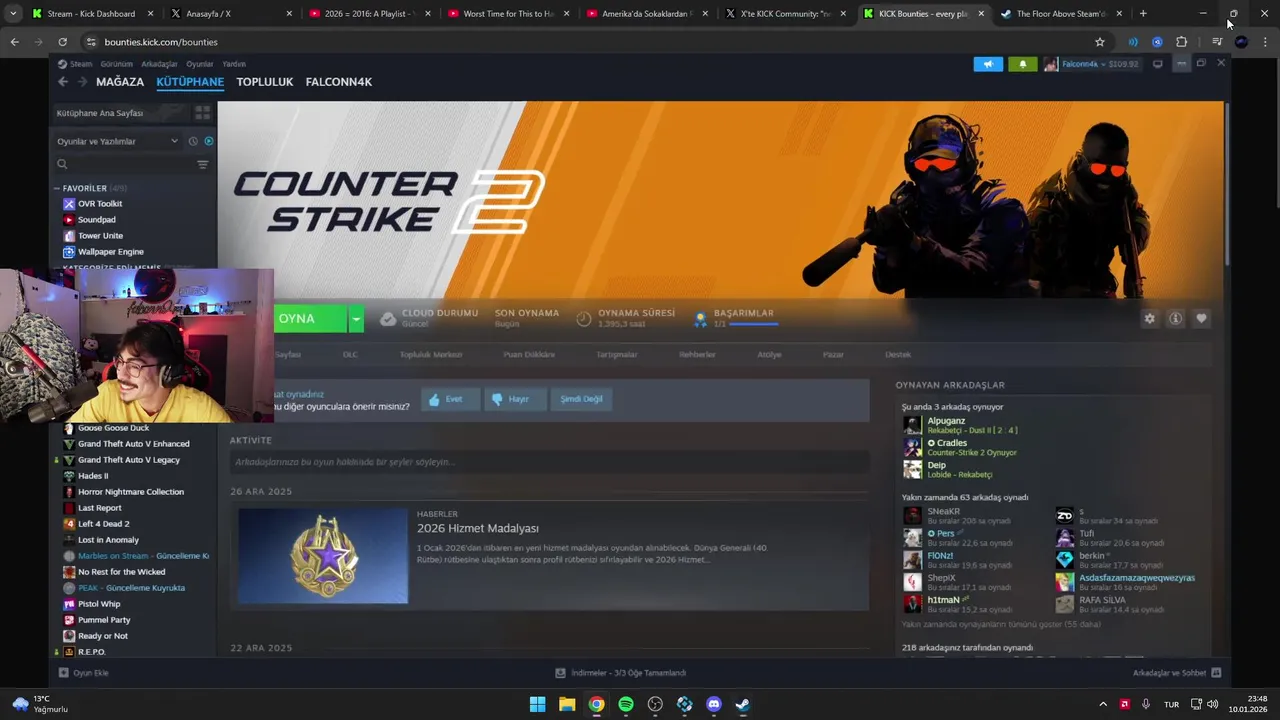Click the green OYNA play button
This screenshot has width=1280, height=720.
(309, 319)
